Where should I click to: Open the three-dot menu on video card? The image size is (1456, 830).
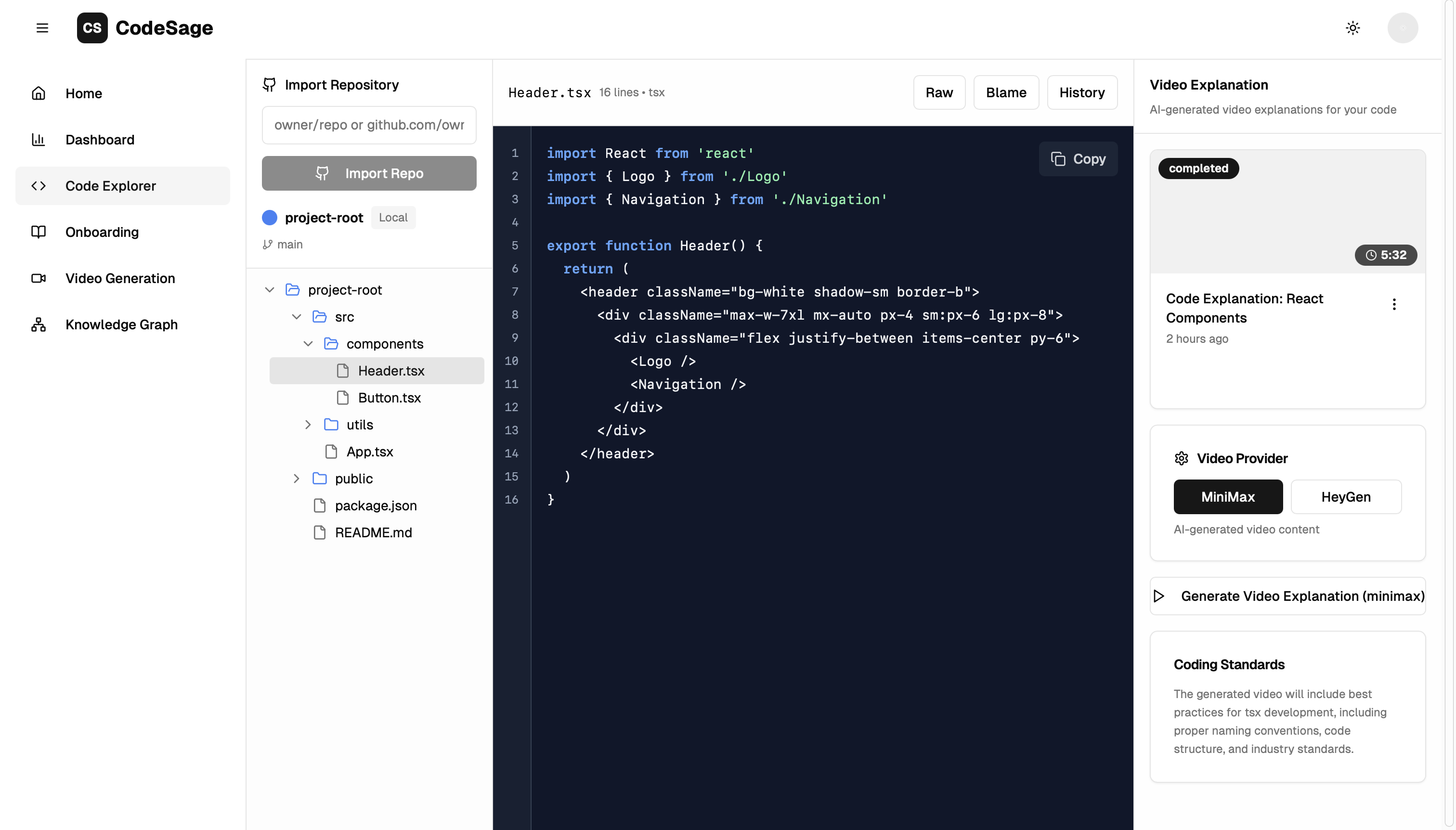pyautogui.click(x=1394, y=304)
